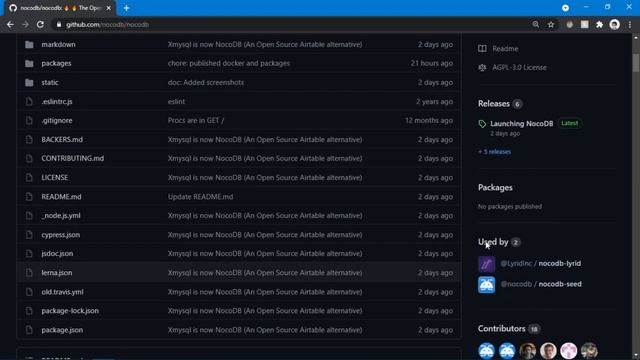Image resolution: width=640 pixels, height=360 pixels.
Task: Click the browser zoom magnifier icon
Action: pos(536,24)
